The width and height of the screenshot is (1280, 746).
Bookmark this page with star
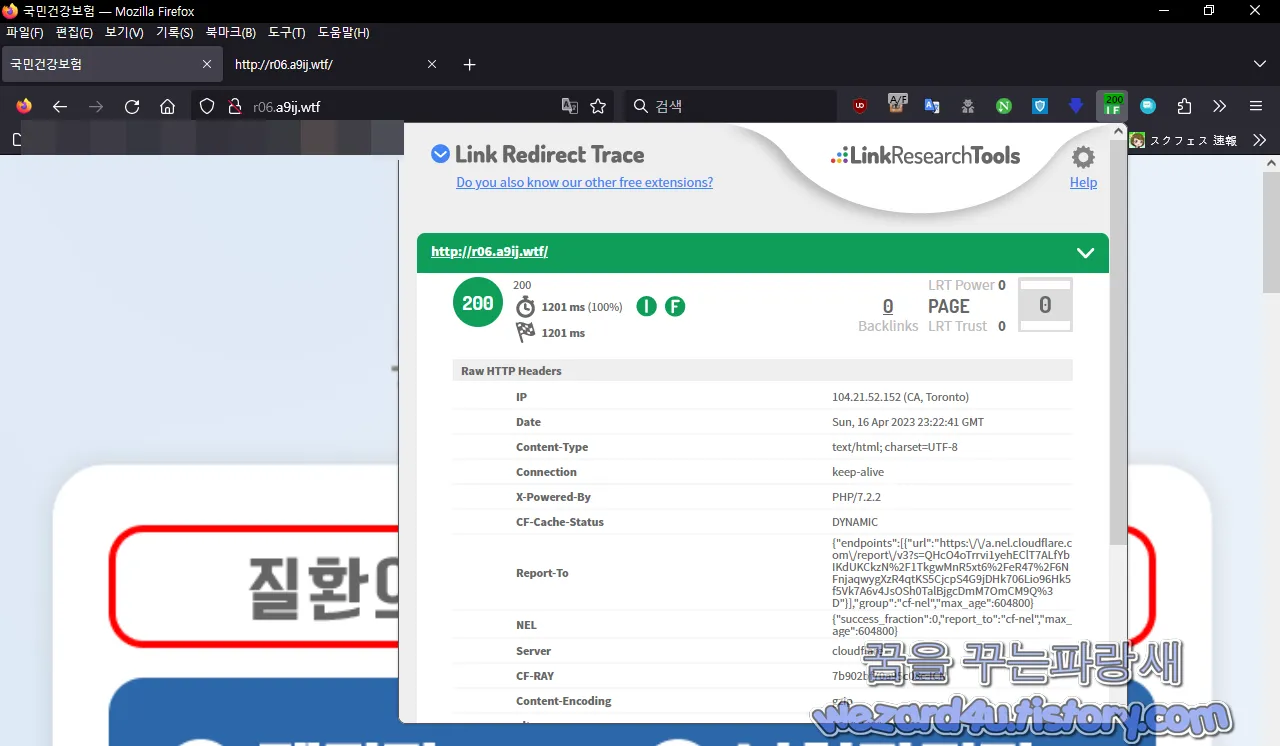click(x=598, y=106)
